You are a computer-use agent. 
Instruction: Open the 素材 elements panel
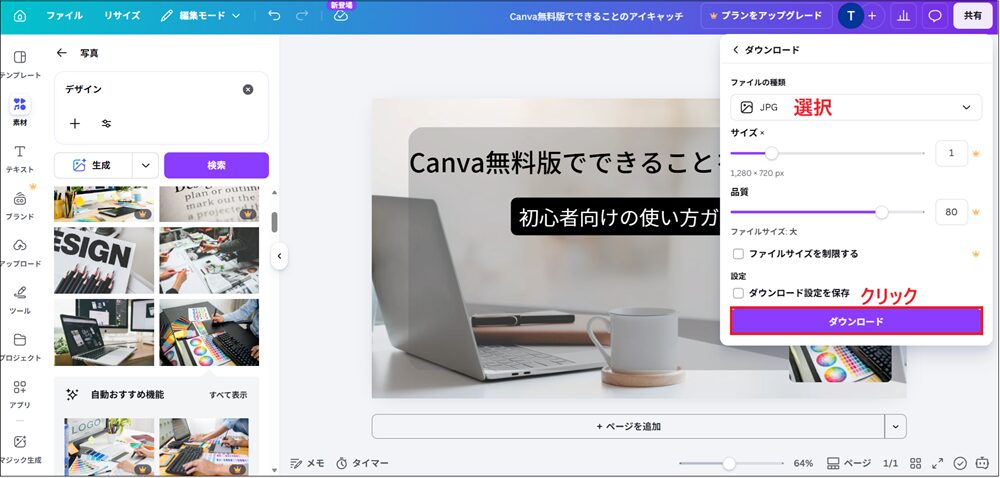20,111
